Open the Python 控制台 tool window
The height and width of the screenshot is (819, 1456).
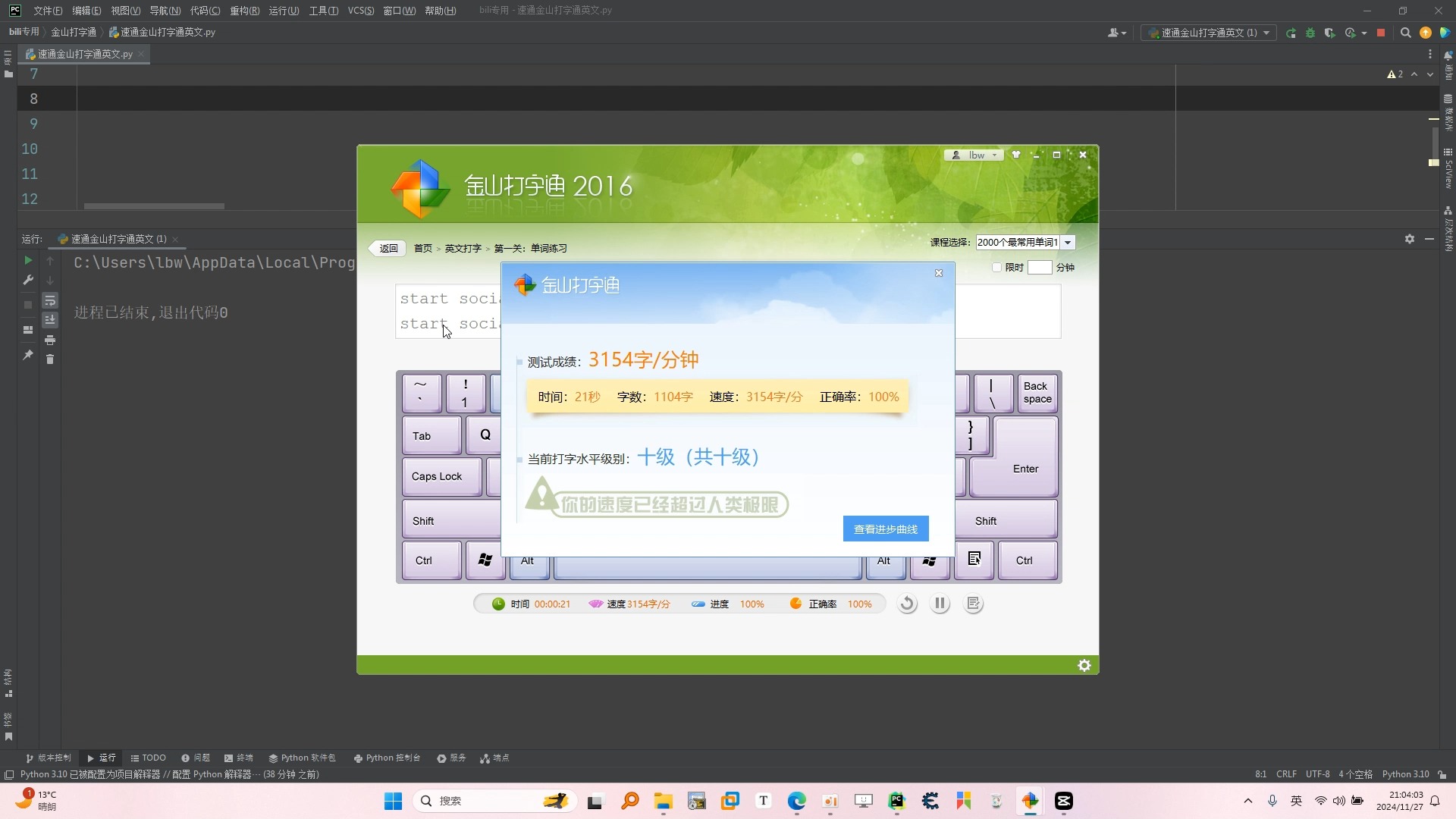point(387,758)
